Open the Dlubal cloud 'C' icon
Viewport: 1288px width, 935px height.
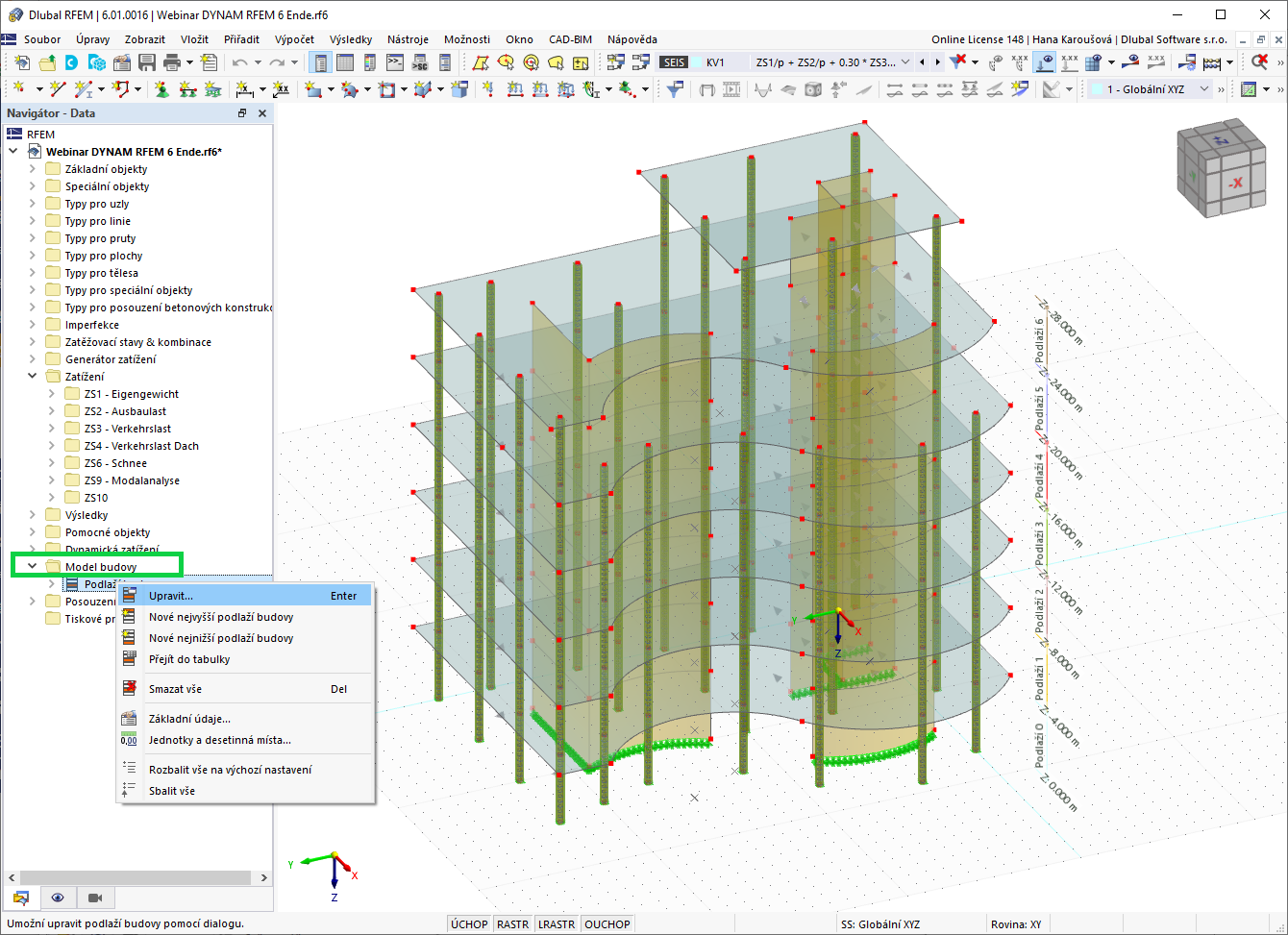click(x=71, y=62)
